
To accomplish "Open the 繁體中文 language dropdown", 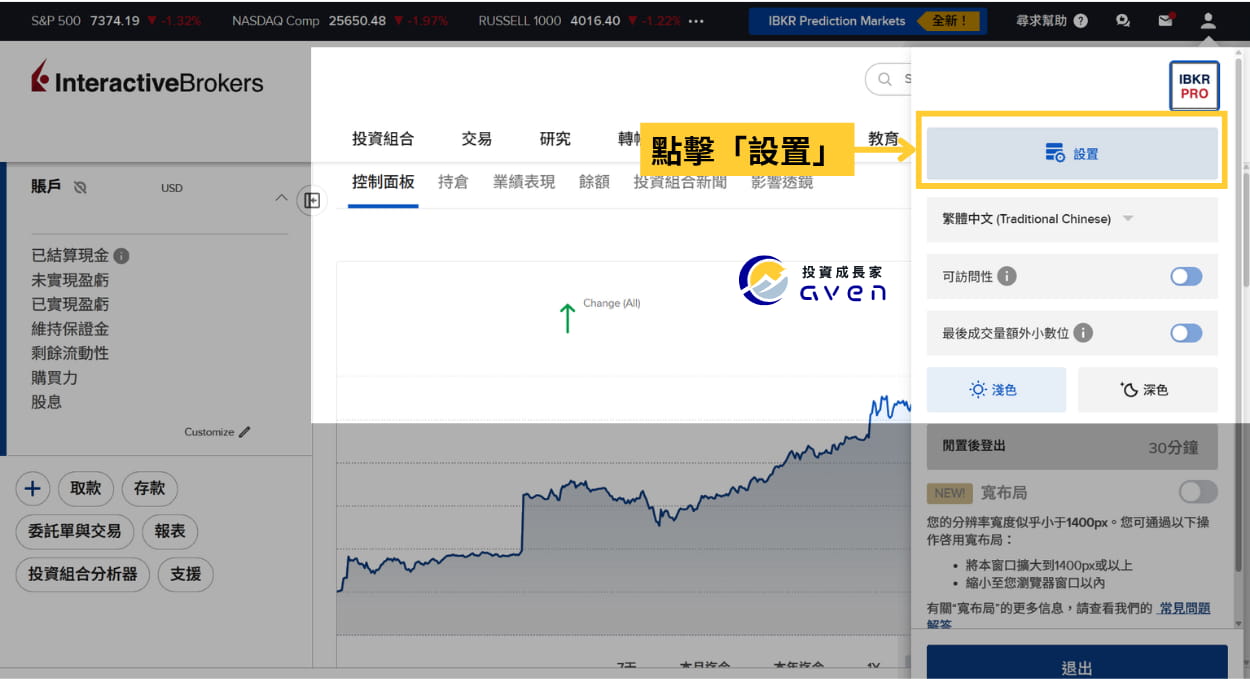I will (1072, 219).
